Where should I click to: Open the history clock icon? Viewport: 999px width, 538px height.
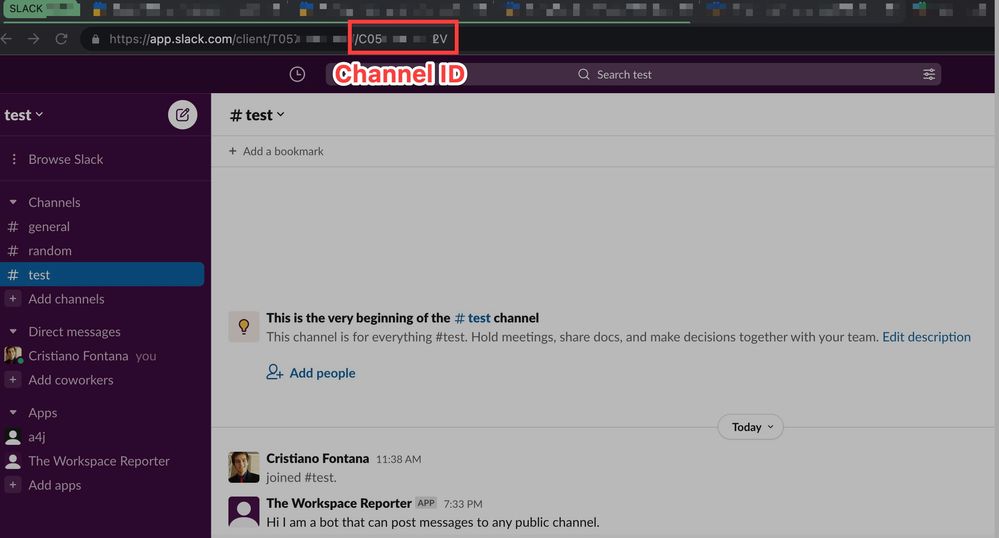click(297, 75)
